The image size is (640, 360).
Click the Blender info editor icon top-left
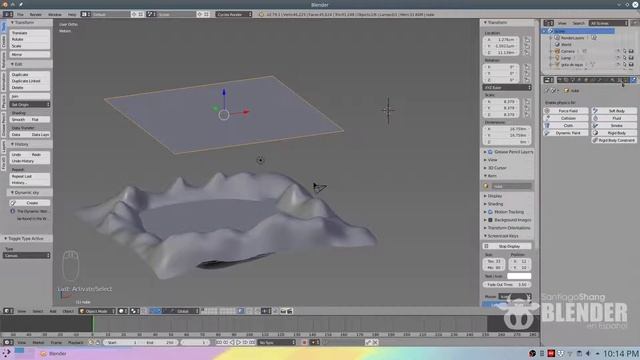pyautogui.click(x=7, y=14)
